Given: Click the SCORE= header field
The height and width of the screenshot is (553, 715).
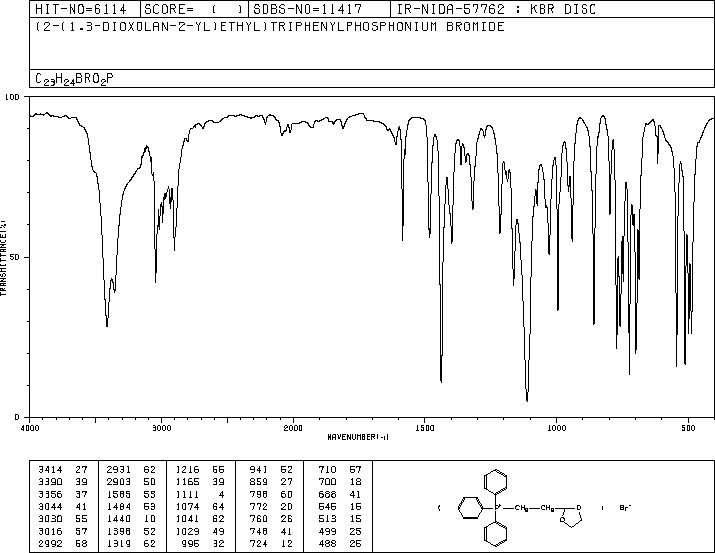Looking at the screenshot, I should [194, 9].
